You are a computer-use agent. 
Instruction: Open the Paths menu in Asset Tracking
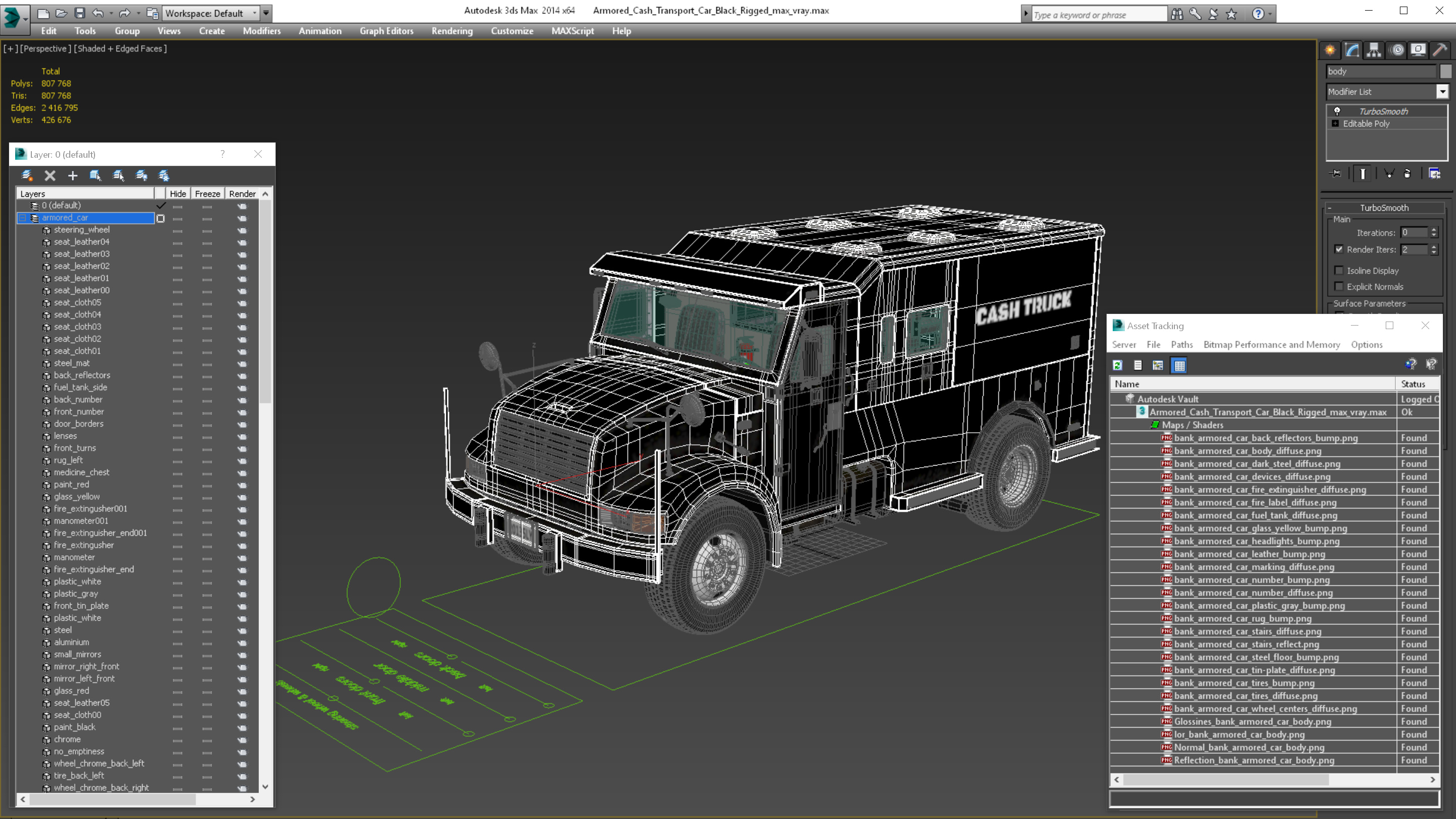pyautogui.click(x=1182, y=345)
